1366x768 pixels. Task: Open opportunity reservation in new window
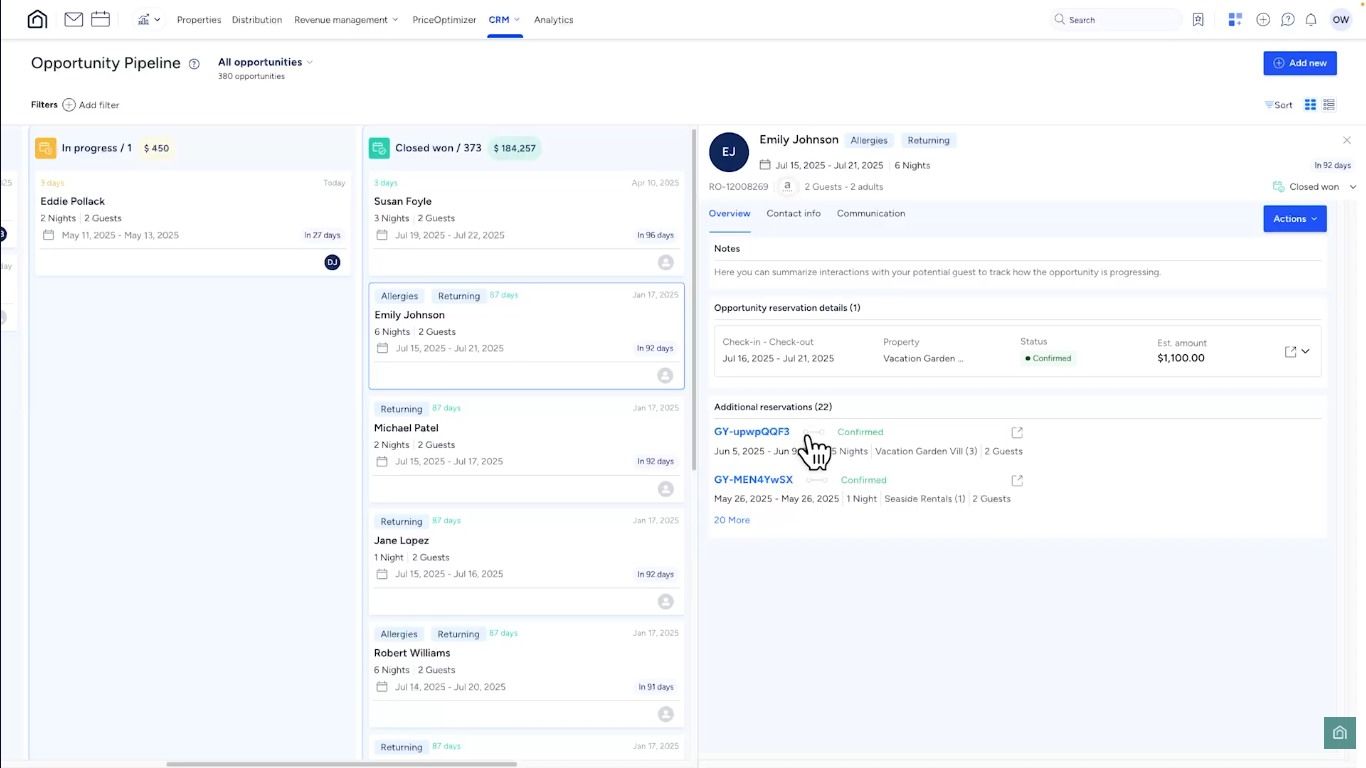click(1290, 352)
